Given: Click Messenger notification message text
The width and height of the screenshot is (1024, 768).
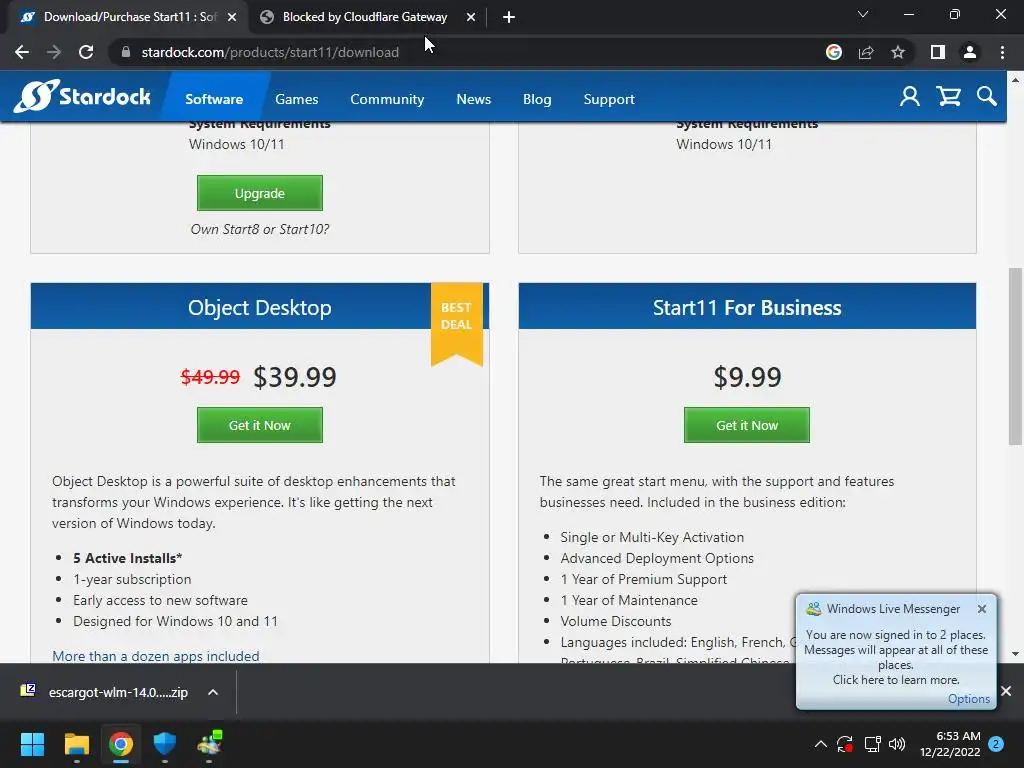Looking at the screenshot, I should coord(895,657).
